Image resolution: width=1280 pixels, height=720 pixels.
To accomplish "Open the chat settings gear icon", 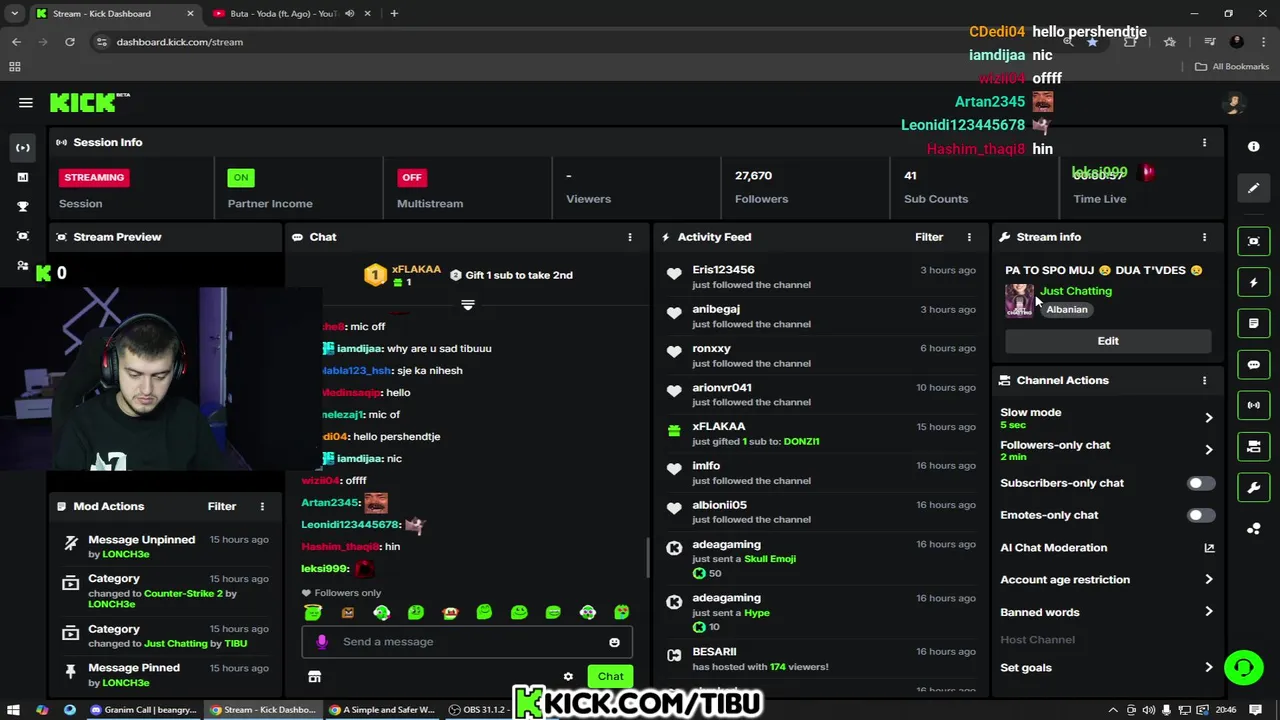I will click(x=568, y=677).
